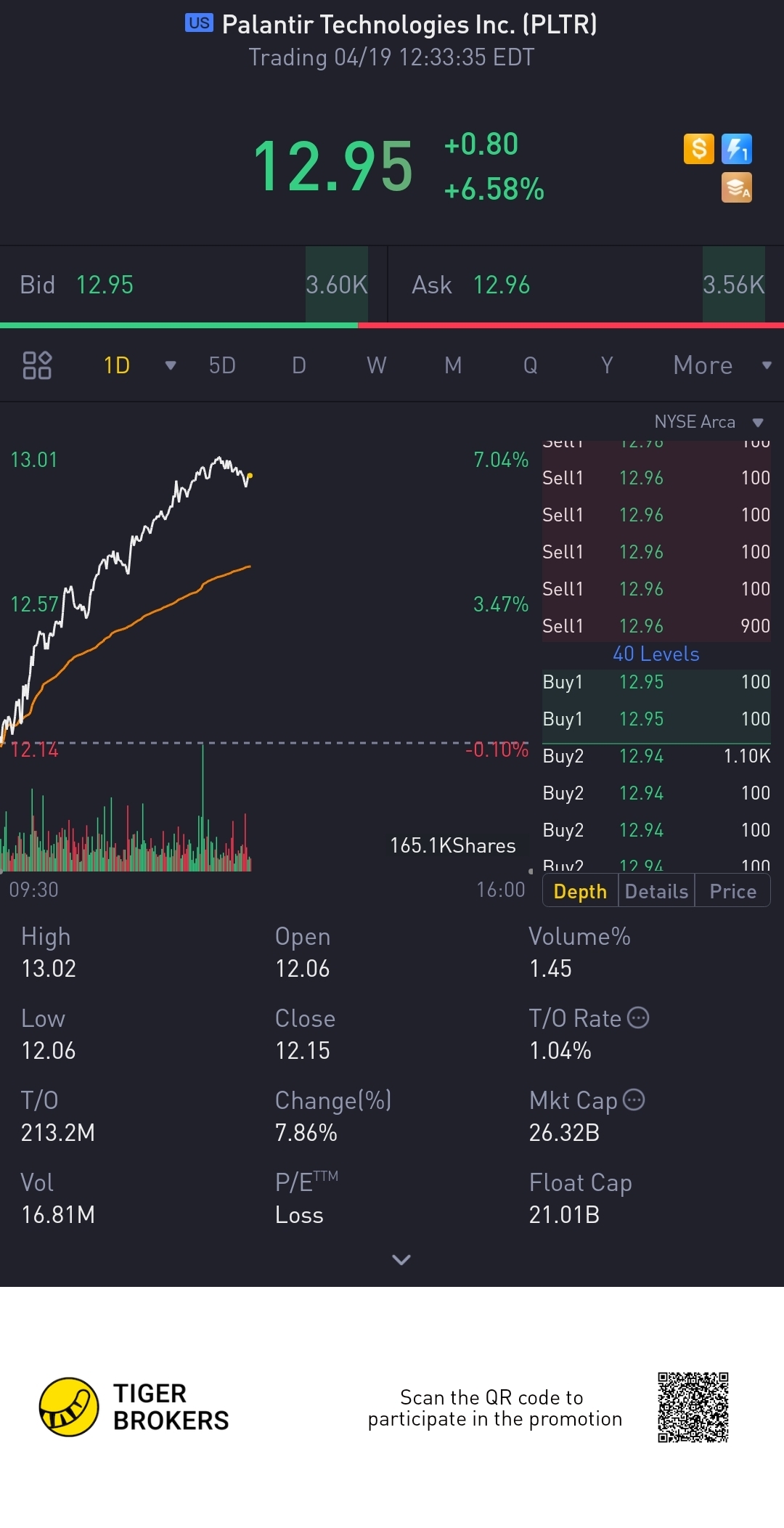Tap the promotion QR code

click(x=693, y=1407)
